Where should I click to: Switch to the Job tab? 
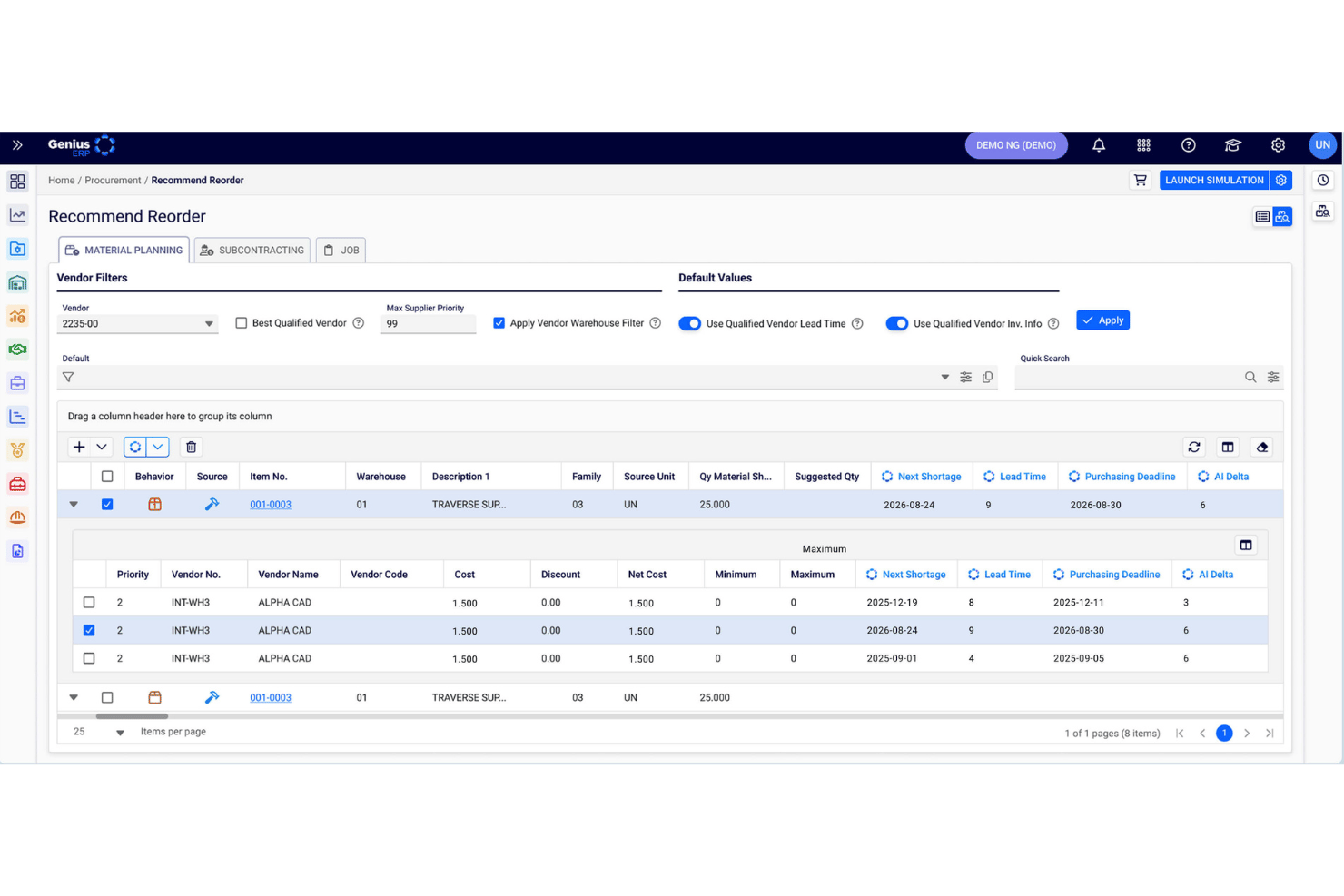pyautogui.click(x=341, y=251)
